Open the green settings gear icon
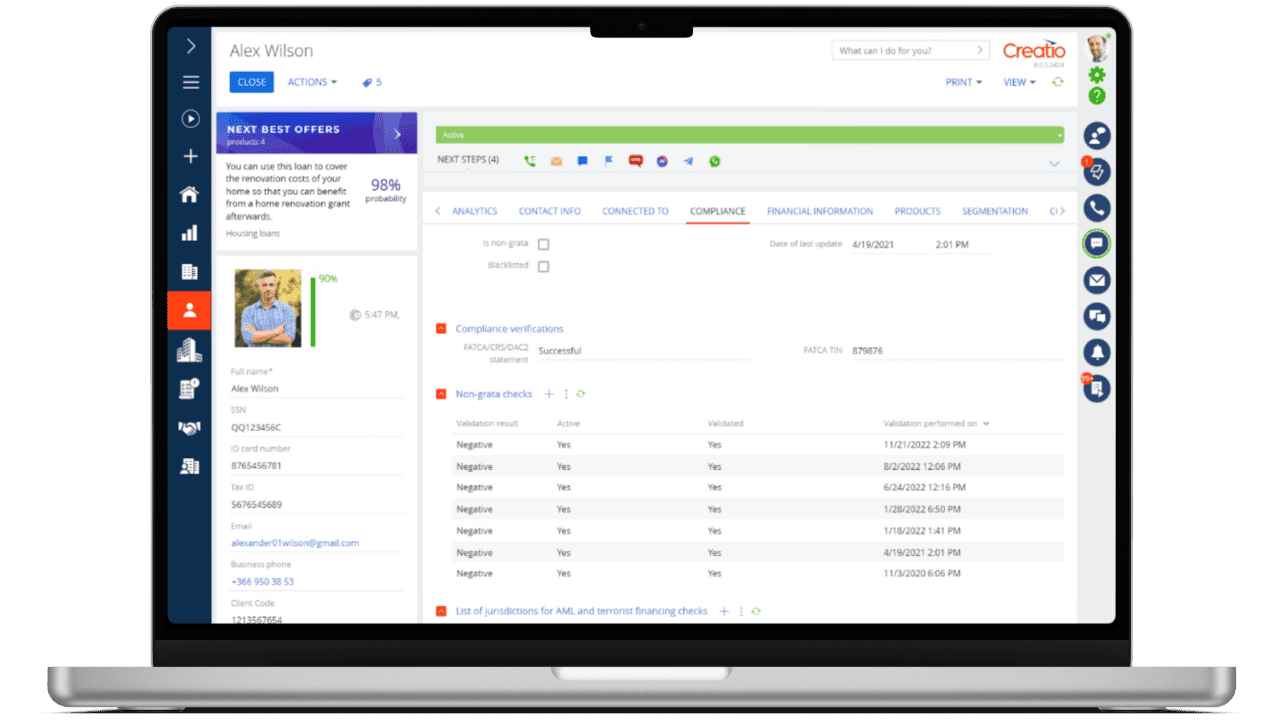Image resolution: width=1280 pixels, height=720 pixels. point(1097,75)
